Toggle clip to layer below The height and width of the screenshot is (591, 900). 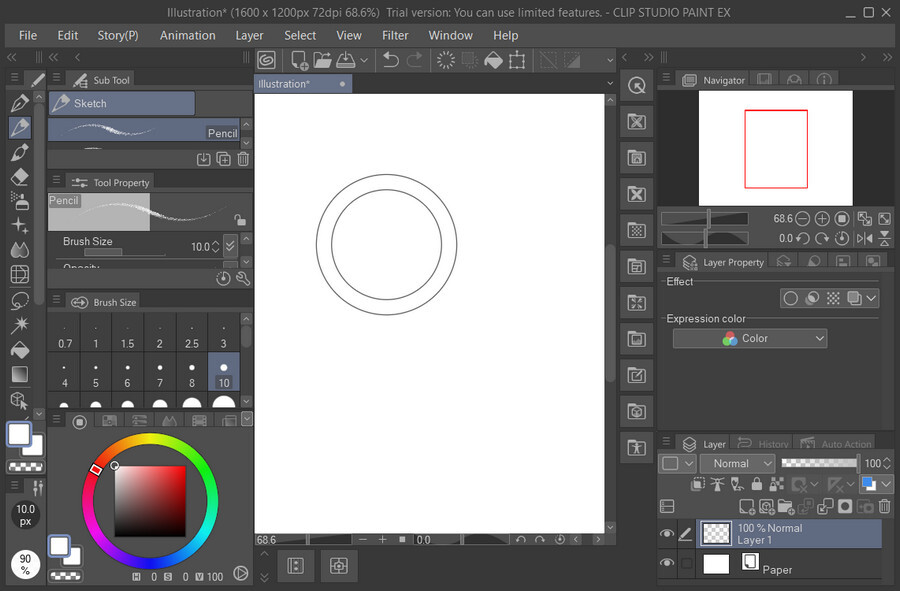697,484
